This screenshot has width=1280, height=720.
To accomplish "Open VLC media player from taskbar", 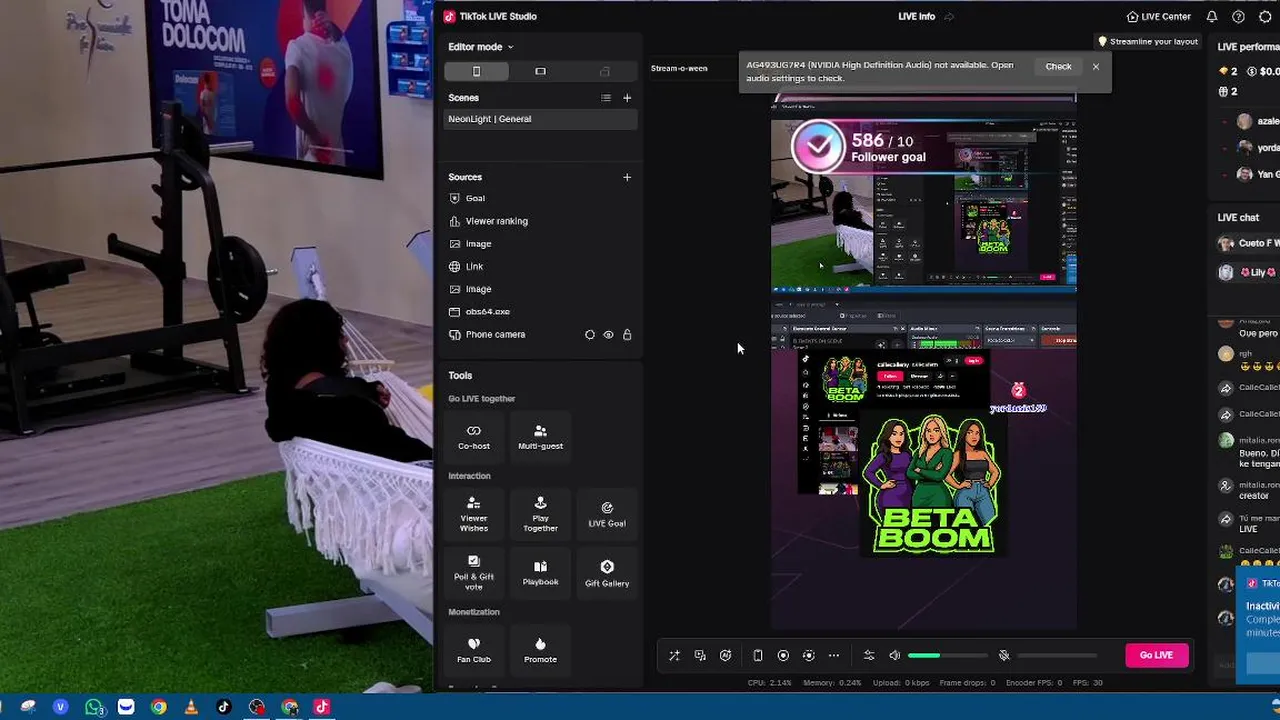I will 191,707.
